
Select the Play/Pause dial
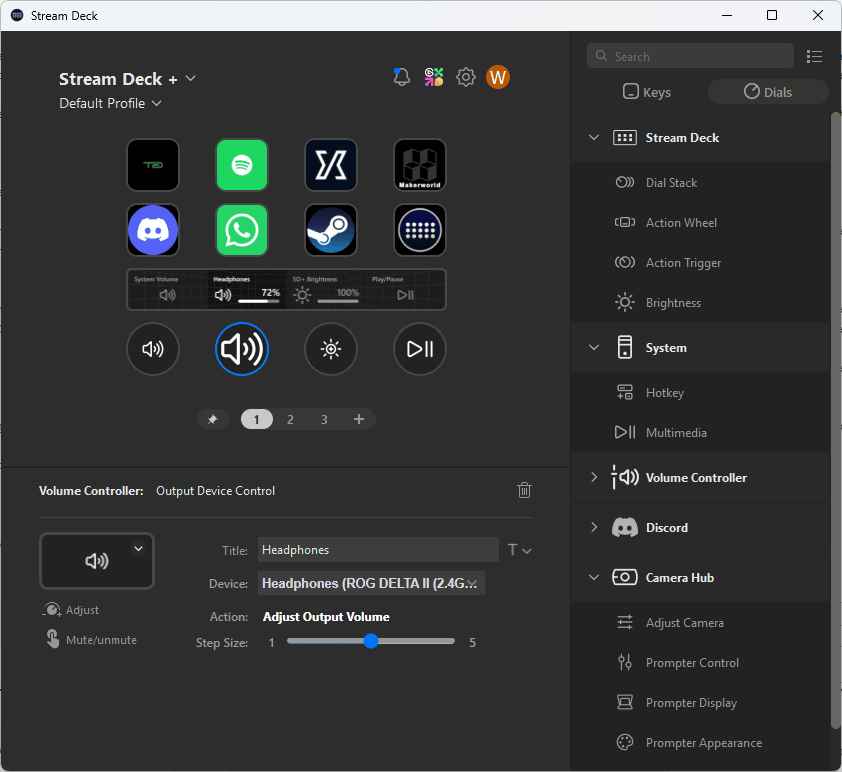[420, 349]
